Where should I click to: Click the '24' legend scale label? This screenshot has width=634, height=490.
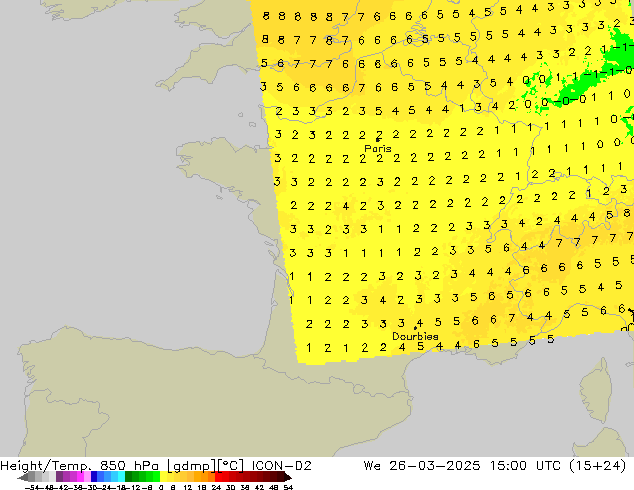tap(216, 488)
